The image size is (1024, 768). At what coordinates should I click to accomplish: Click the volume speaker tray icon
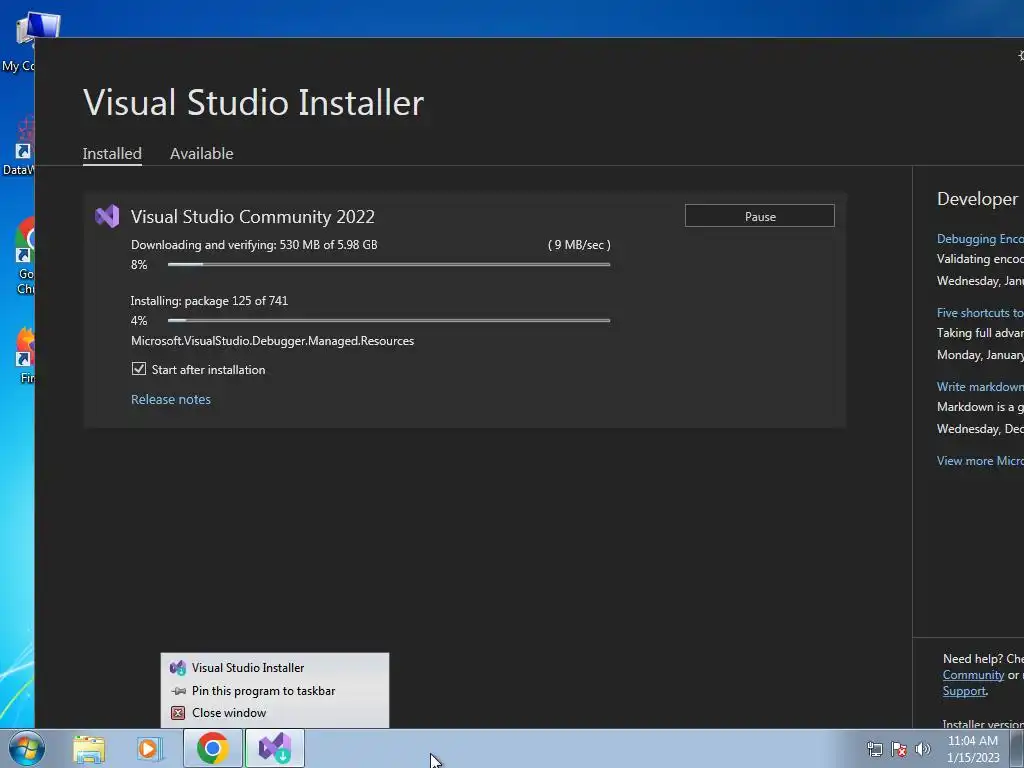click(x=923, y=749)
